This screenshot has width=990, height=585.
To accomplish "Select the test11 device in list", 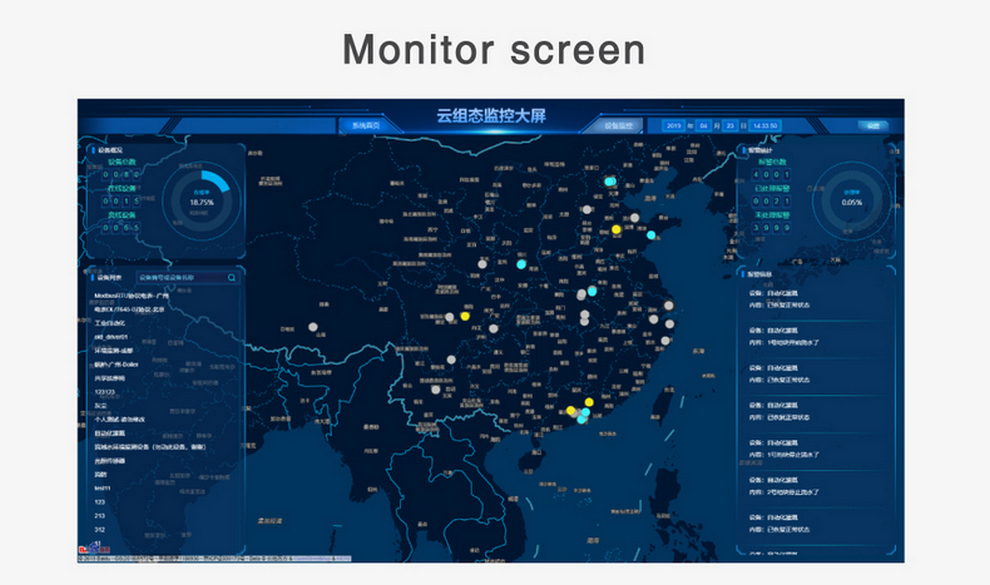I will coord(101,487).
